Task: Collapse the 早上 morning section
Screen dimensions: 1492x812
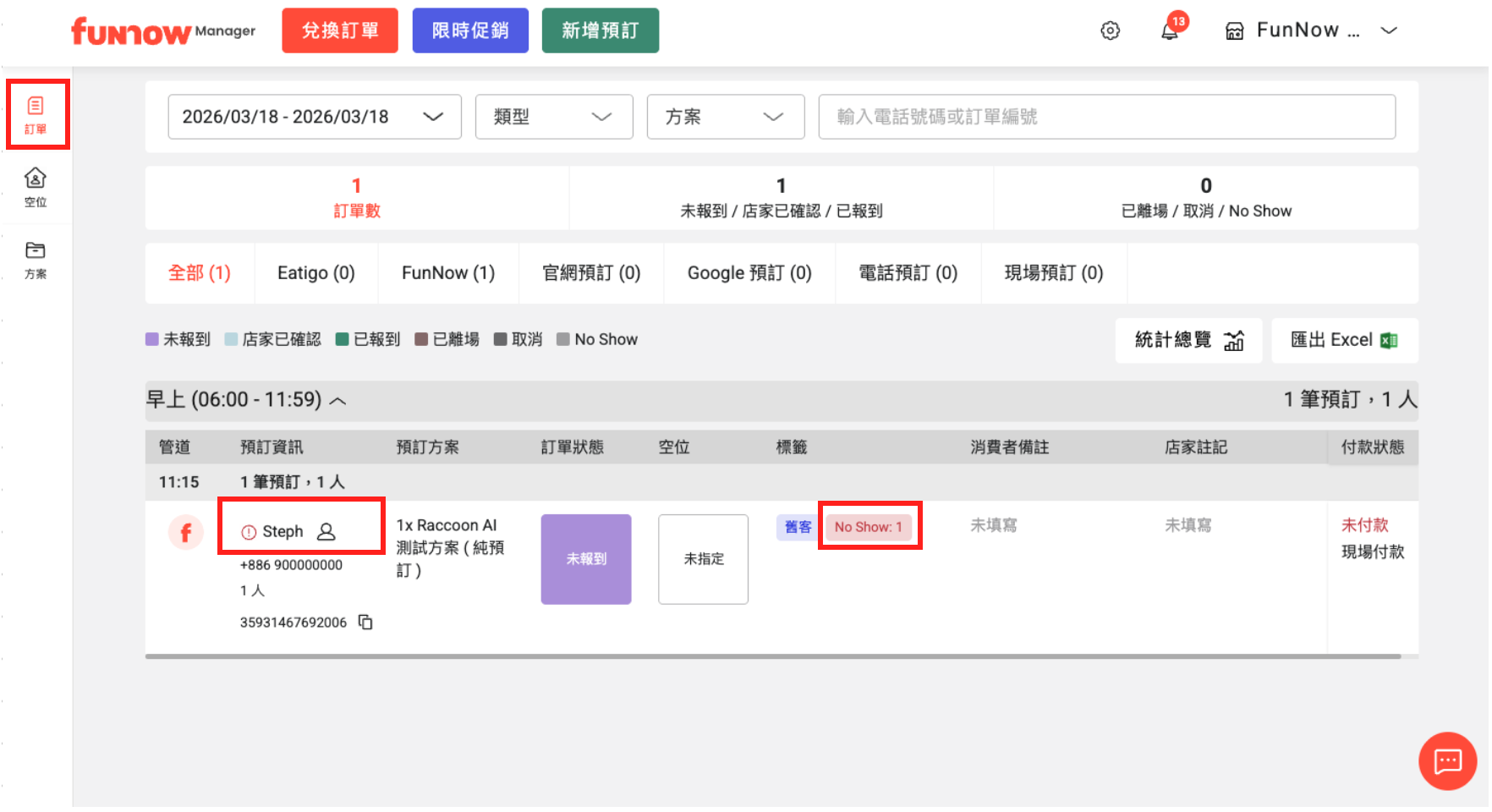Action: (x=337, y=401)
